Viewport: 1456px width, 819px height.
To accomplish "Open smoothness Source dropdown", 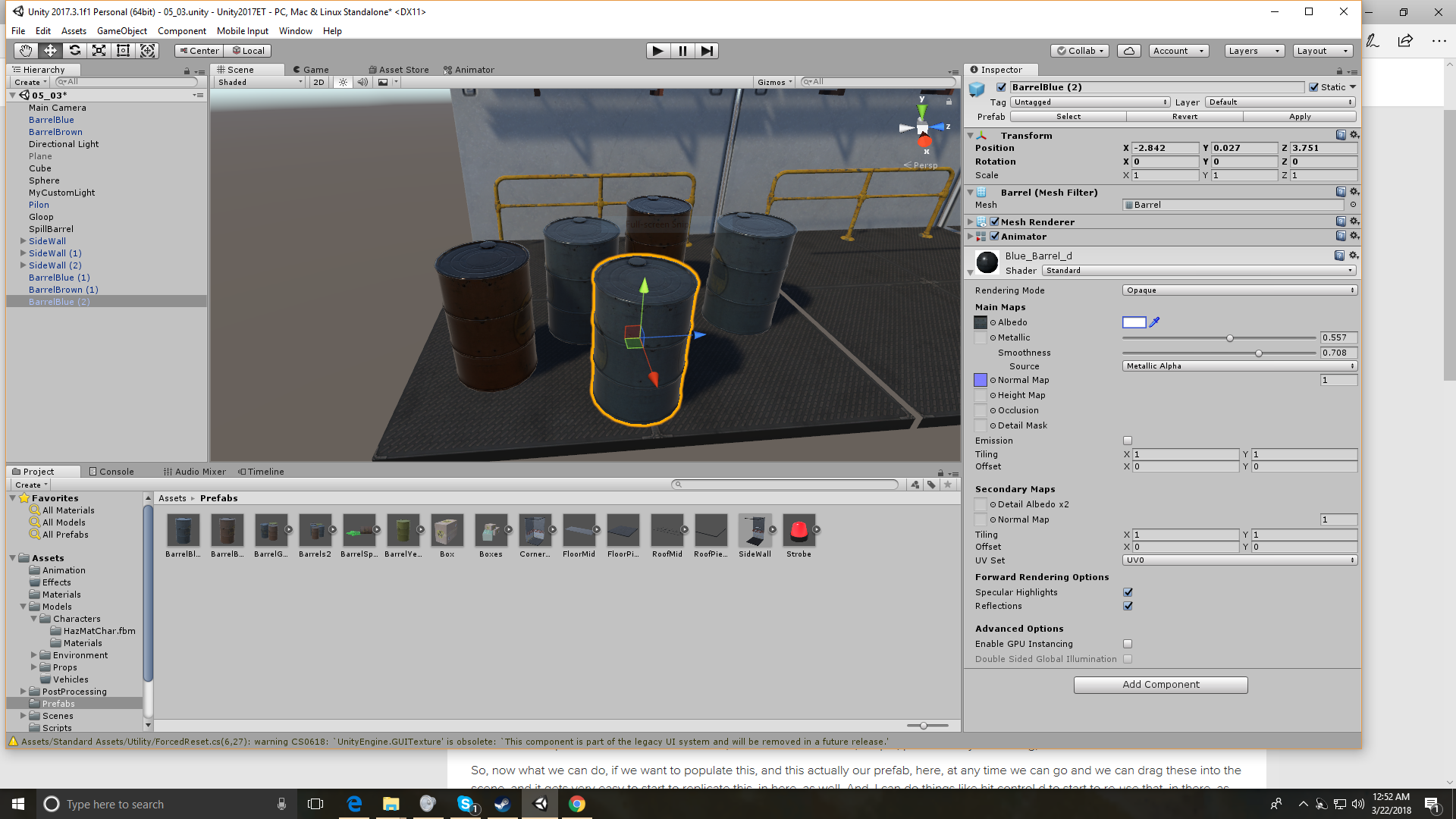I will coord(1239,366).
